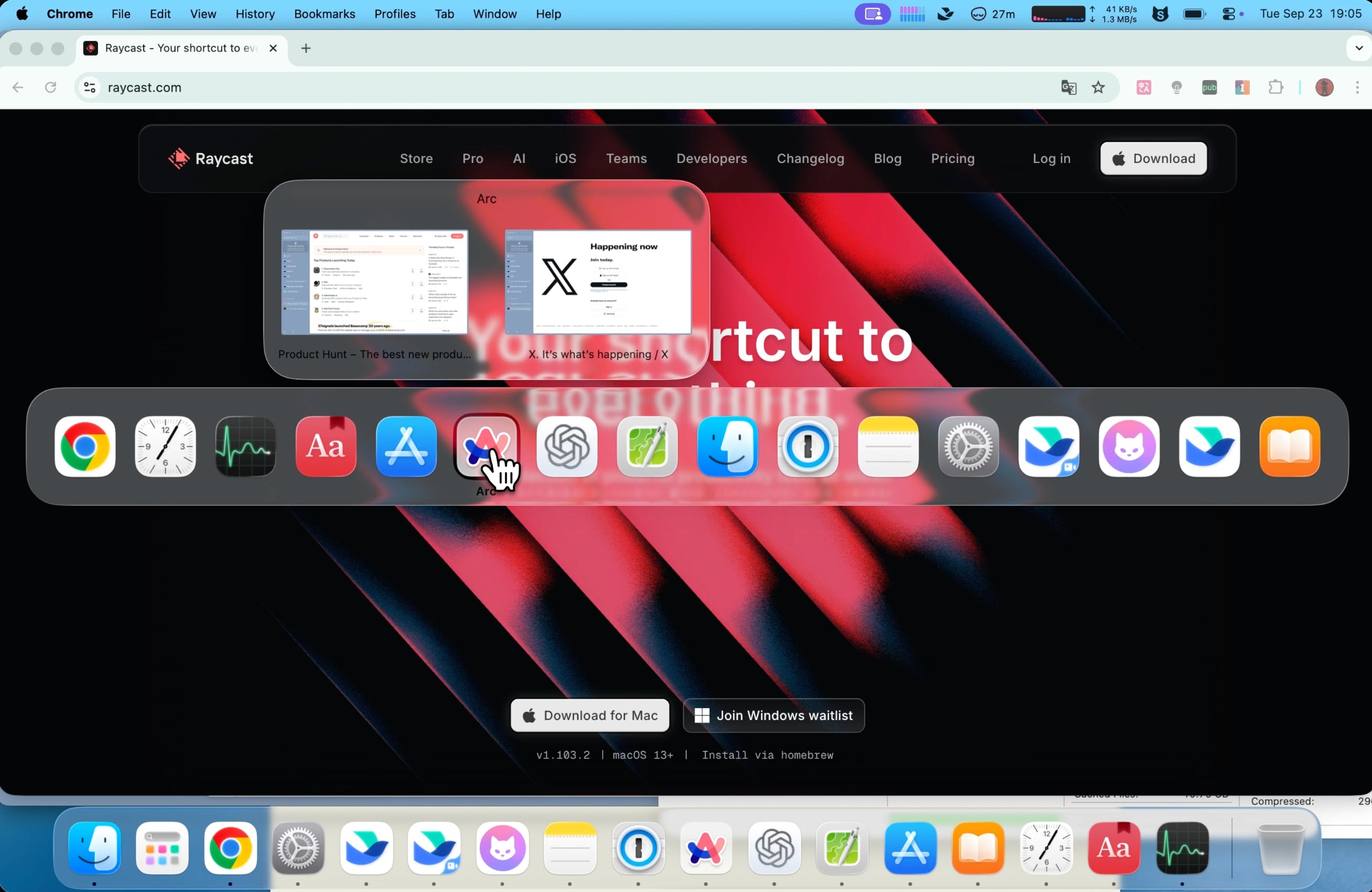Open Chrome three-dot menu
This screenshot has height=892, width=1372.
pyautogui.click(x=1357, y=87)
